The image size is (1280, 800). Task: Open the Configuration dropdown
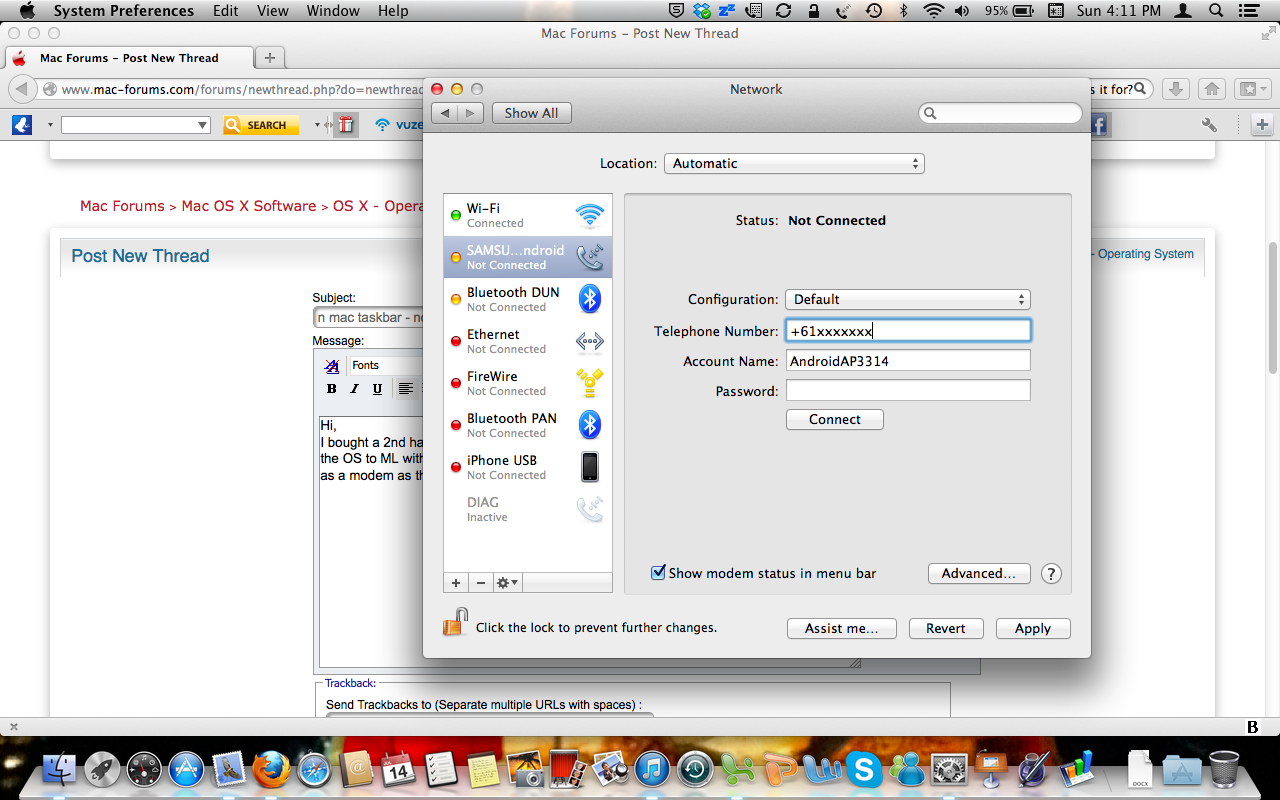click(x=907, y=299)
